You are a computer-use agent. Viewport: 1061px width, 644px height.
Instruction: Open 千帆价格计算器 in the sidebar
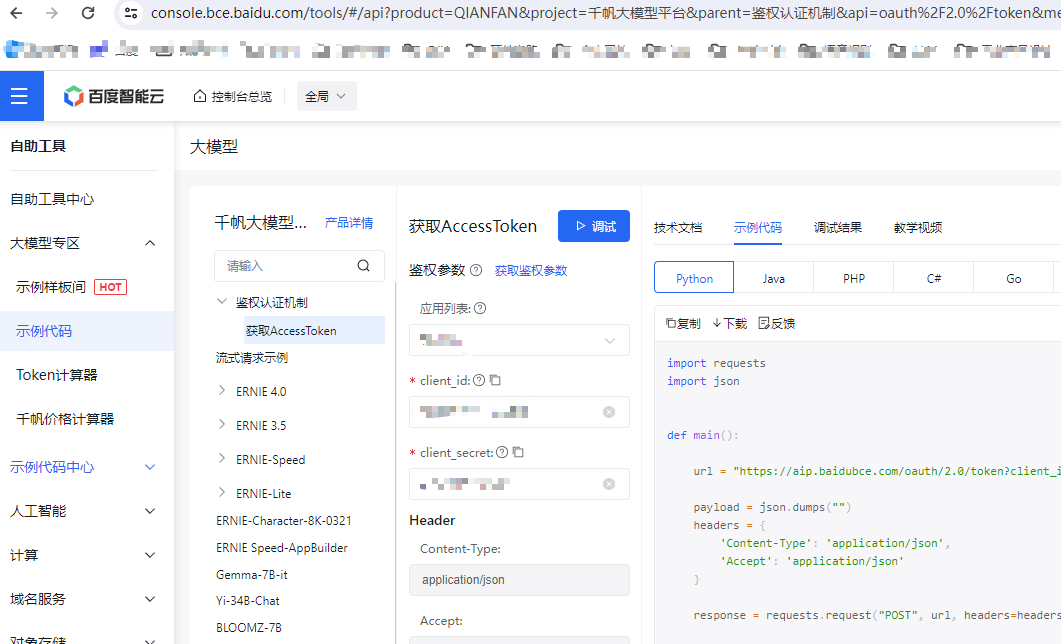coord(65,419)
